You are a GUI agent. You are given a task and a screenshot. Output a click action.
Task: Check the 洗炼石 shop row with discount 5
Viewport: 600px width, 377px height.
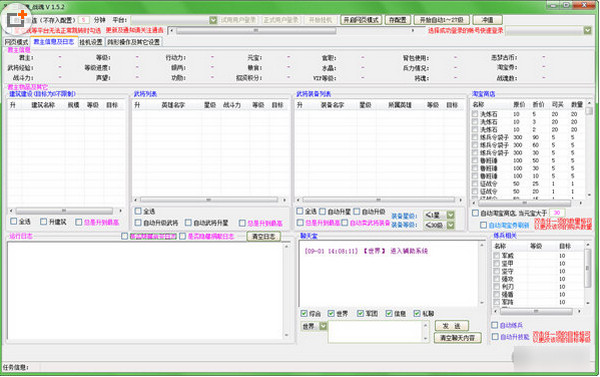tap(475, 114)
